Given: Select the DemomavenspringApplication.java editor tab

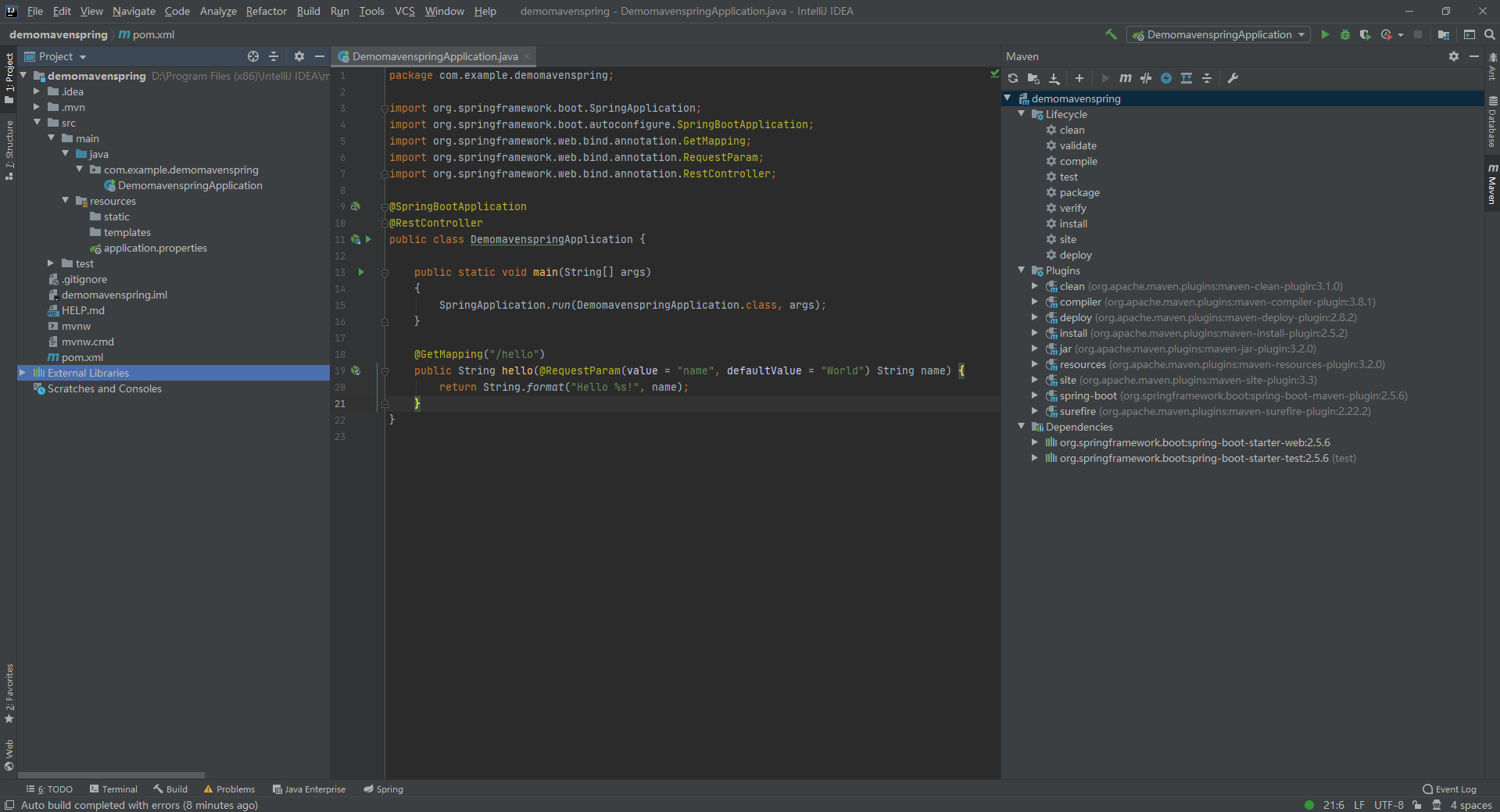Looking at the screenshot, I should point(435,56).
